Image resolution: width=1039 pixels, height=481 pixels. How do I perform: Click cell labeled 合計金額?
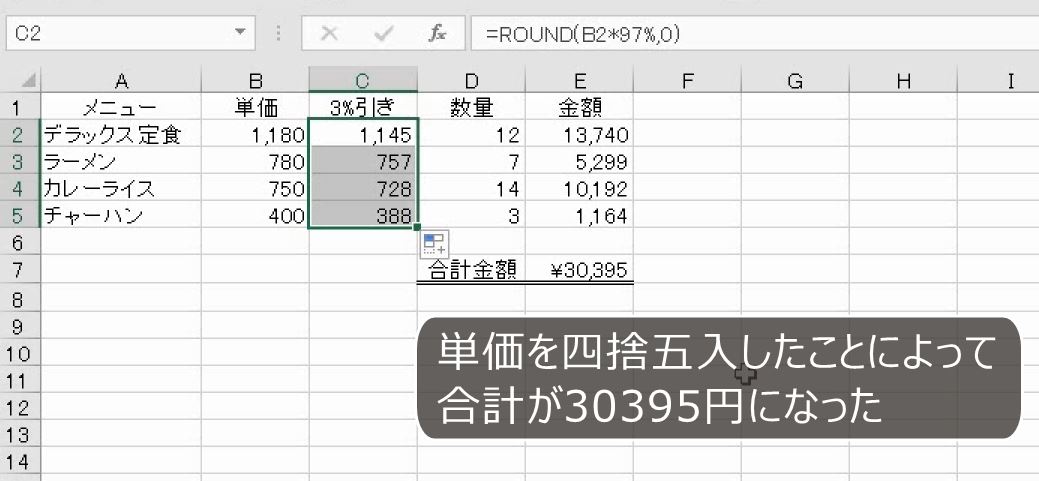click(x=471, y=270)
